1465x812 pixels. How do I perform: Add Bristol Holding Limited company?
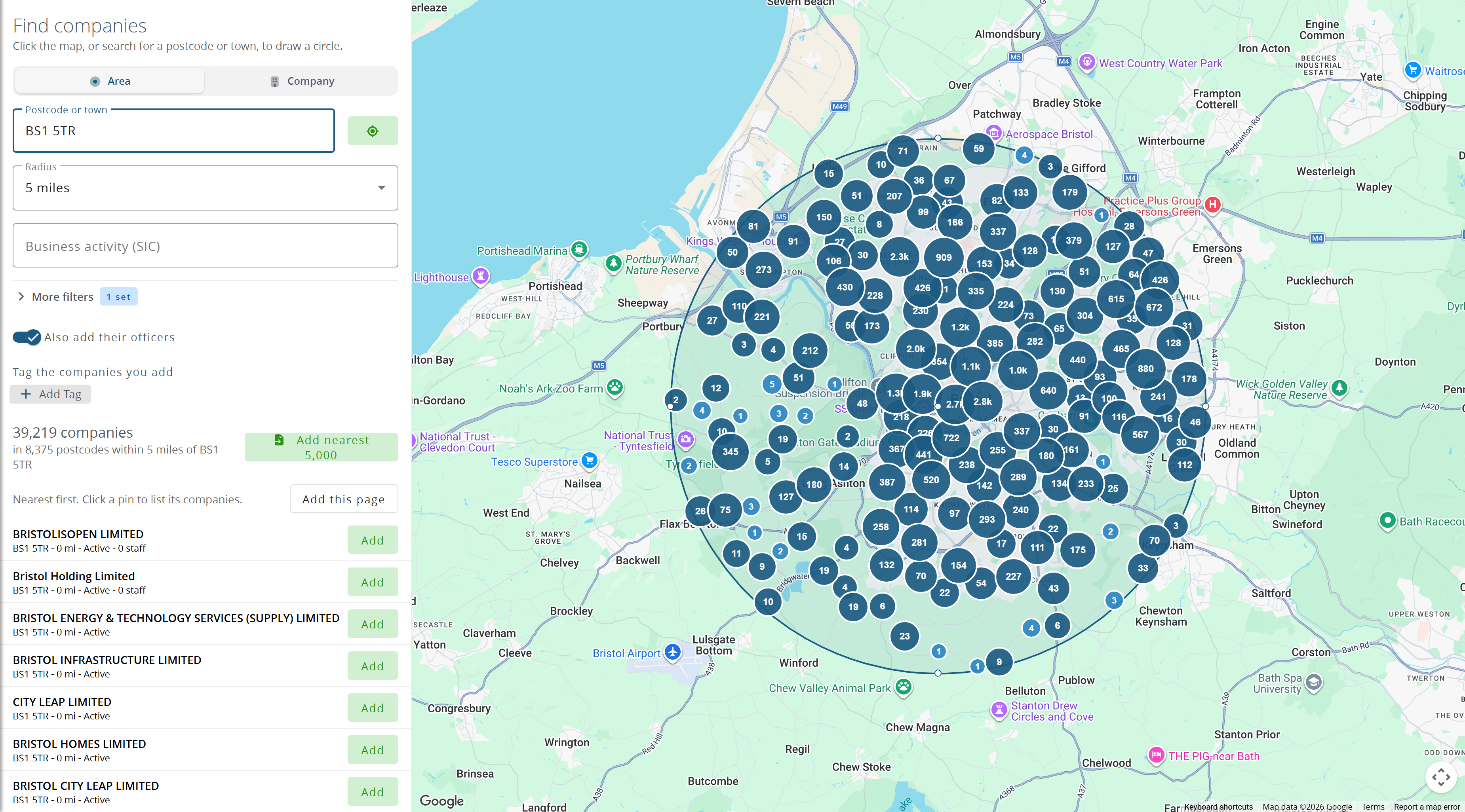pos(373,582)
